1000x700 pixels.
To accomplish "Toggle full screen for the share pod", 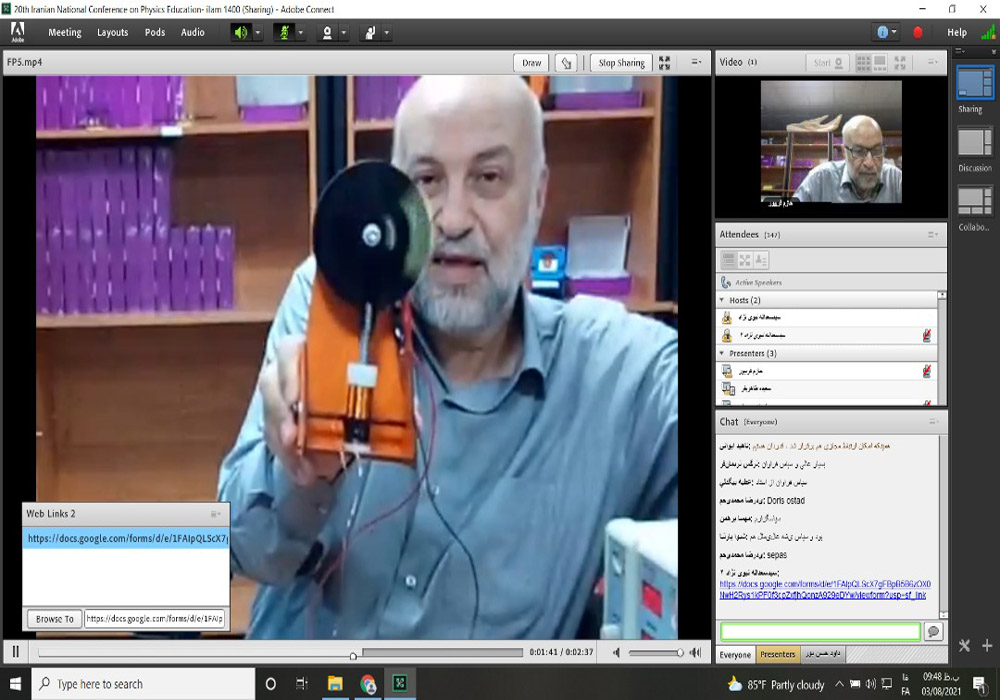I will click(664, 63).
